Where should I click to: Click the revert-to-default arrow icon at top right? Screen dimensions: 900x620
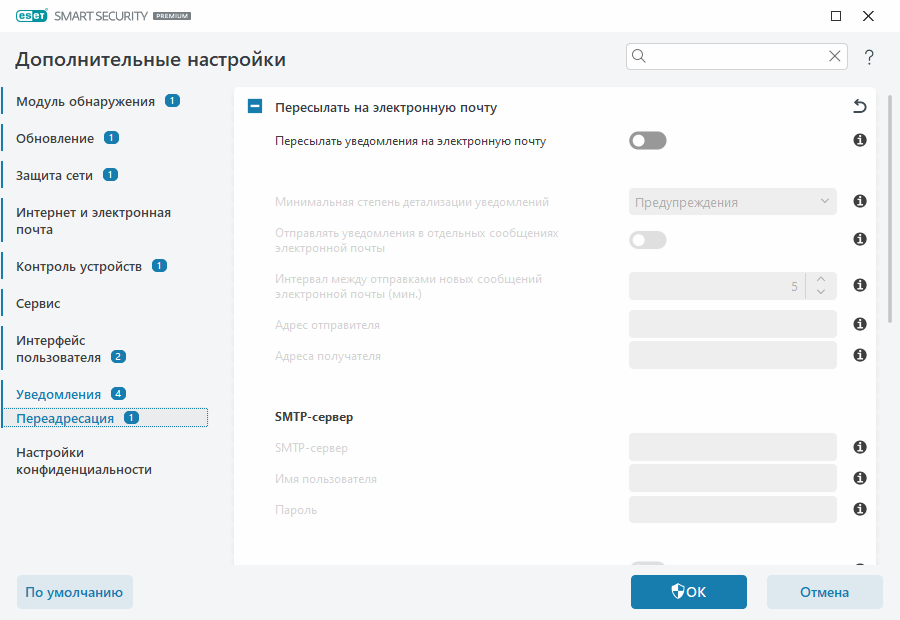(x=859, y=105)
